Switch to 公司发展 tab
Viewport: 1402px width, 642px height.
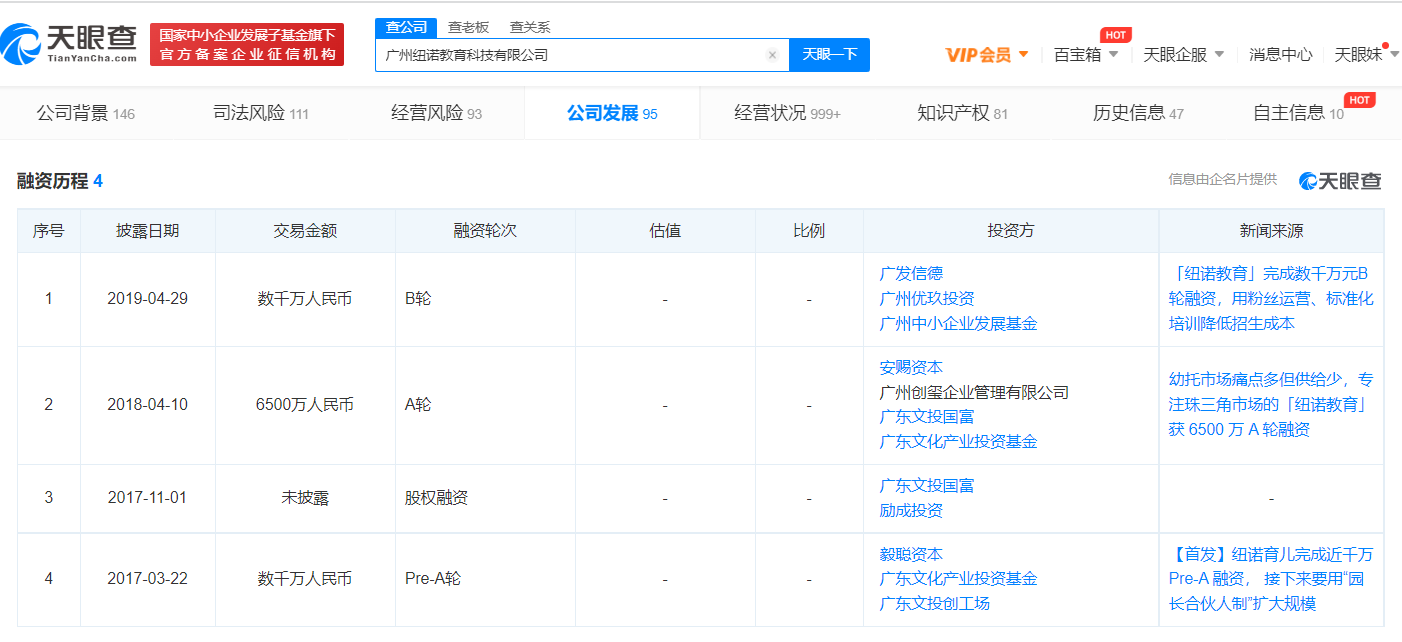[612, 113]
